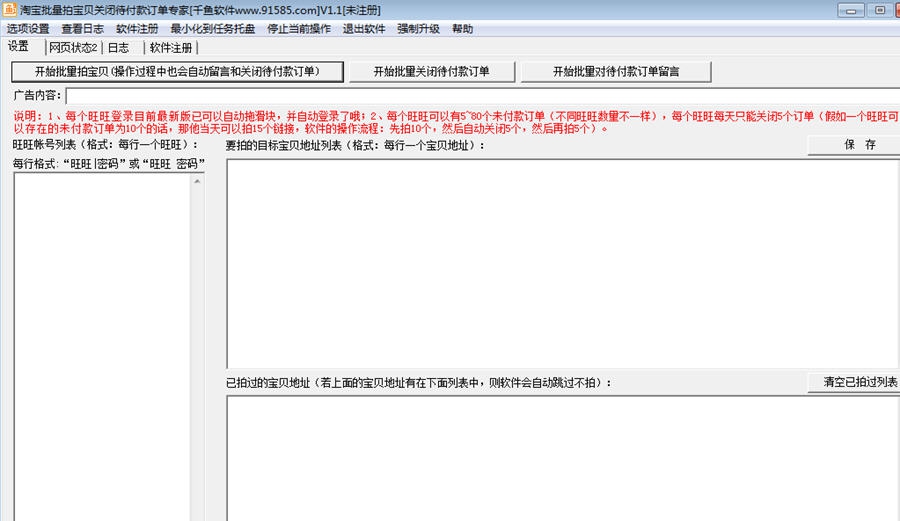Click the 每行格式 hint label
Image resolution: width=900 pixels, height=521 pixels.
(x=109, y=164)
